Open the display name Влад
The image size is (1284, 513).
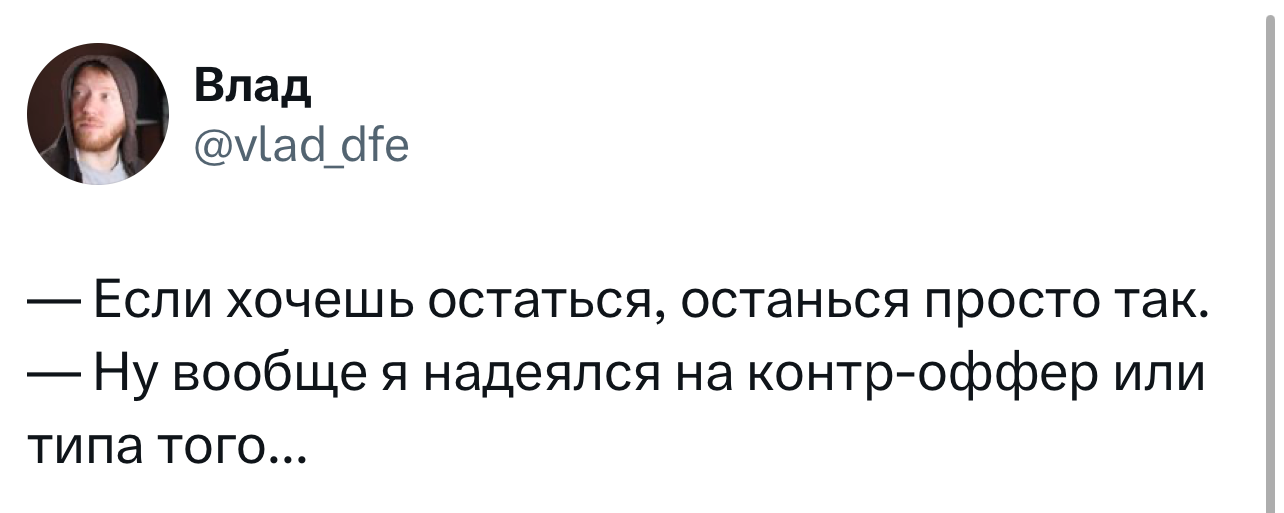coord(251,88)
